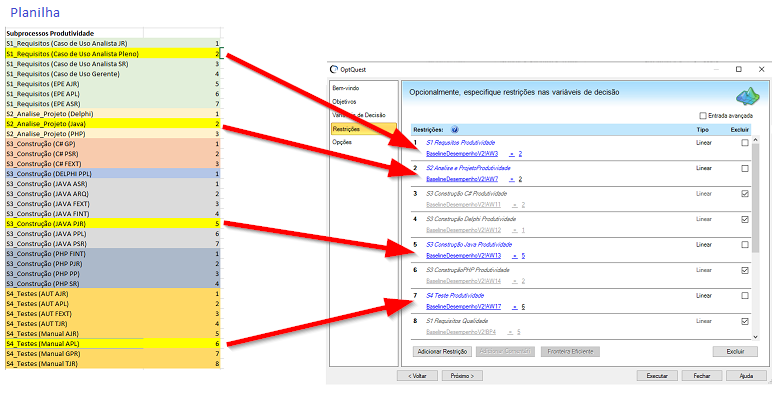Click the OptQuest icon in the title bar

(334, 69)
